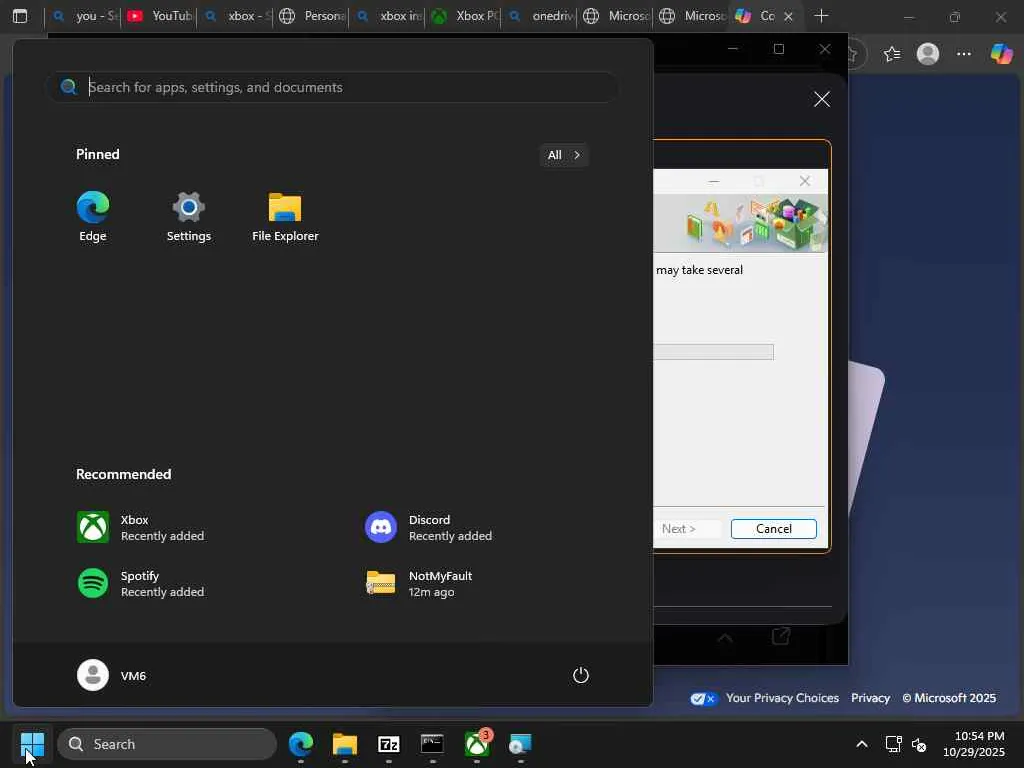Open the terminal window from the taskbar
This screenshot has width=1024, height=768.
[432, 744]
